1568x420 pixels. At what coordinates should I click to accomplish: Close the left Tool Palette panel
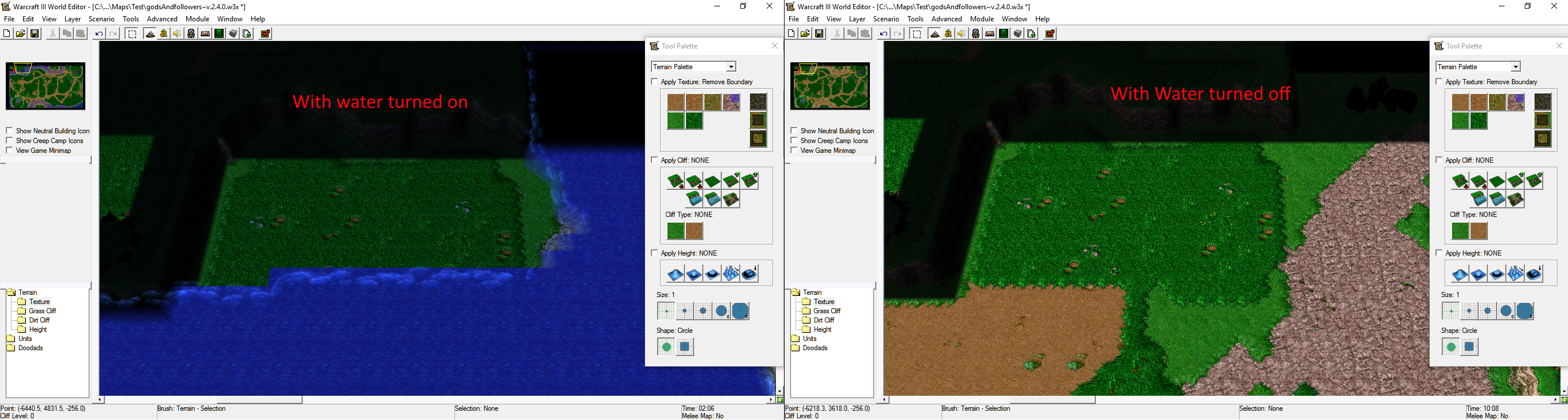[x=775, y=46]
